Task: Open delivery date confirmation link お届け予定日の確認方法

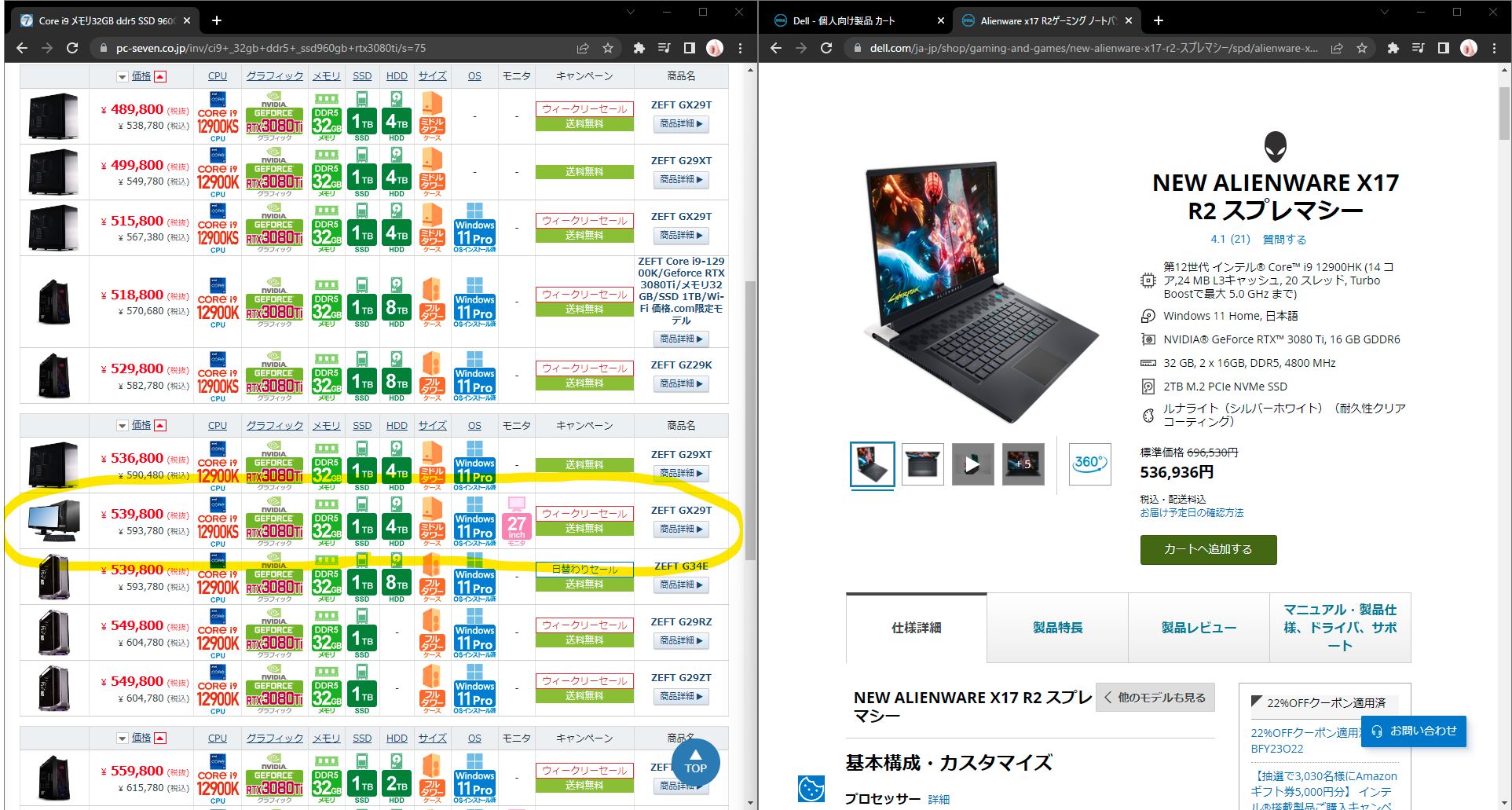Action: point(1192,513)
